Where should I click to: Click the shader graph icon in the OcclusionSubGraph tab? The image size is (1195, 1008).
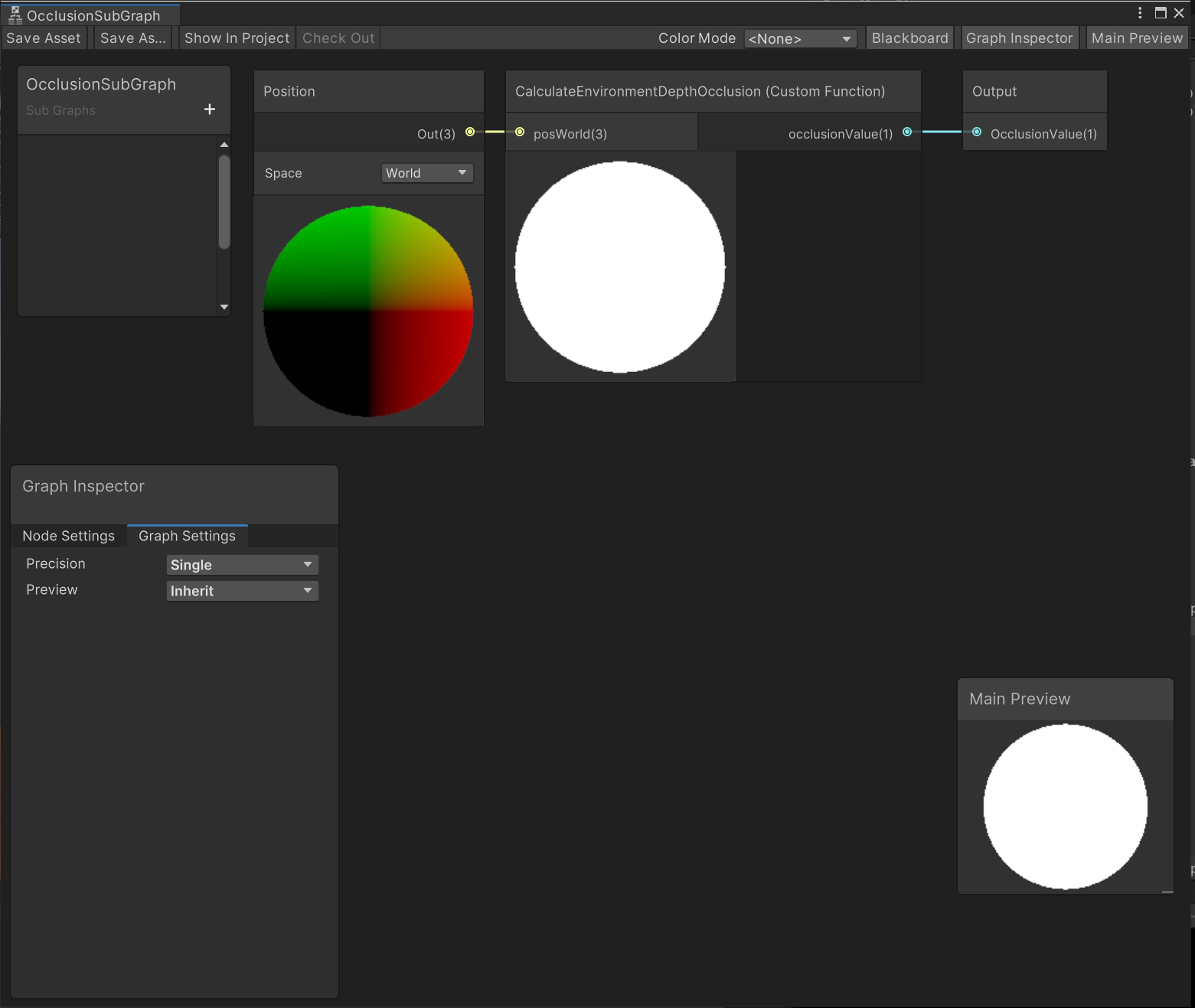15,15
